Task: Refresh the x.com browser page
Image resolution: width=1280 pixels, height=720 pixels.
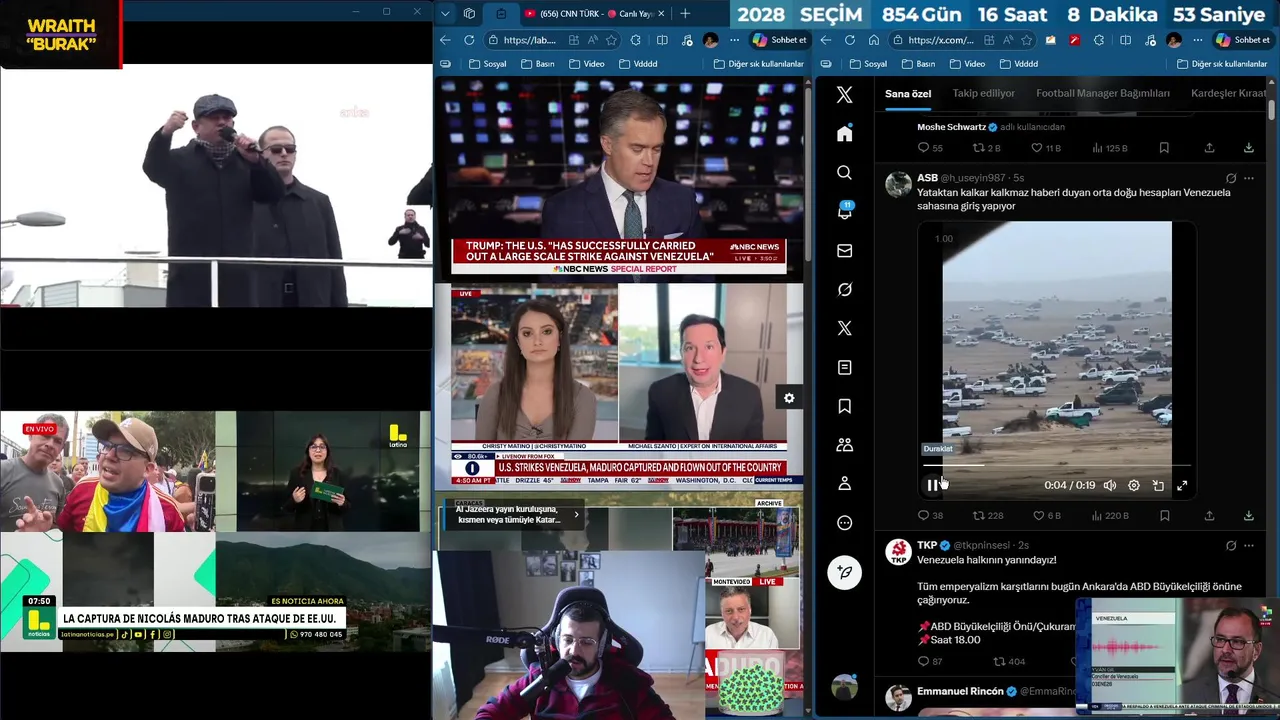Action: 850,40
